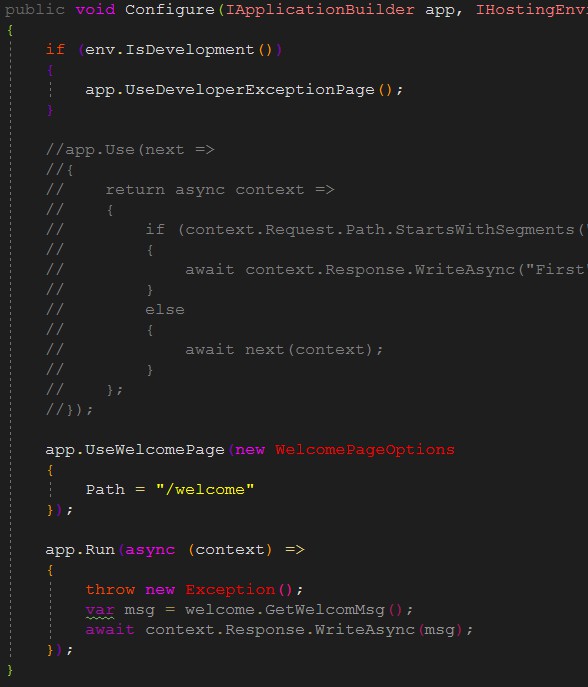This screenshot has height=687, width=588.
Task: Click the 'new' keyword before WelcomePageOptions
Action: (x=250, y=450)
